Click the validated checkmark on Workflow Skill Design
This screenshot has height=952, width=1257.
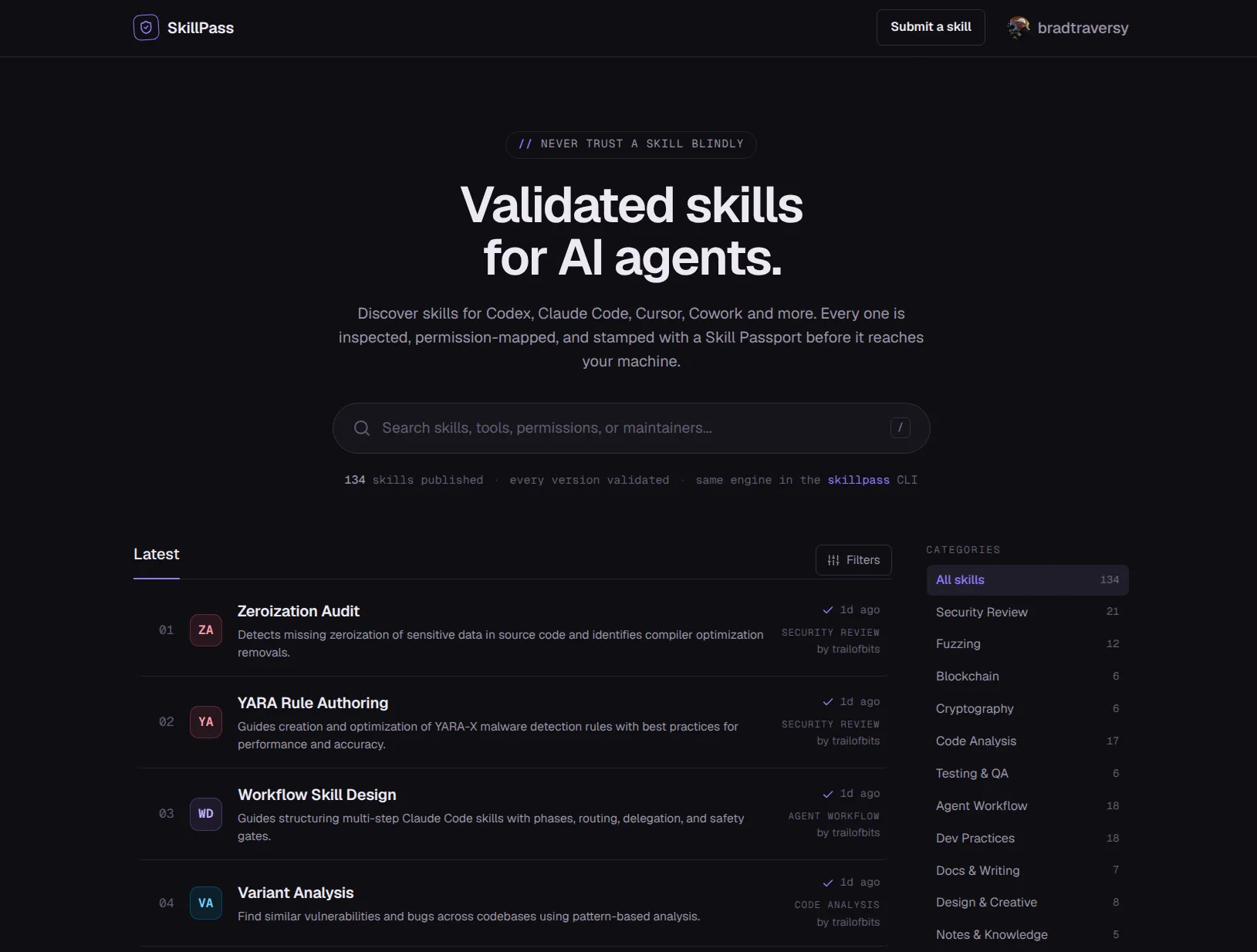(x=828, y=794)
